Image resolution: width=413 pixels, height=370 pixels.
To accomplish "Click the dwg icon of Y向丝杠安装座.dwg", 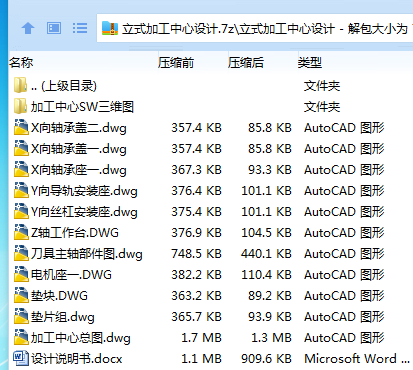I will (21, 212).
